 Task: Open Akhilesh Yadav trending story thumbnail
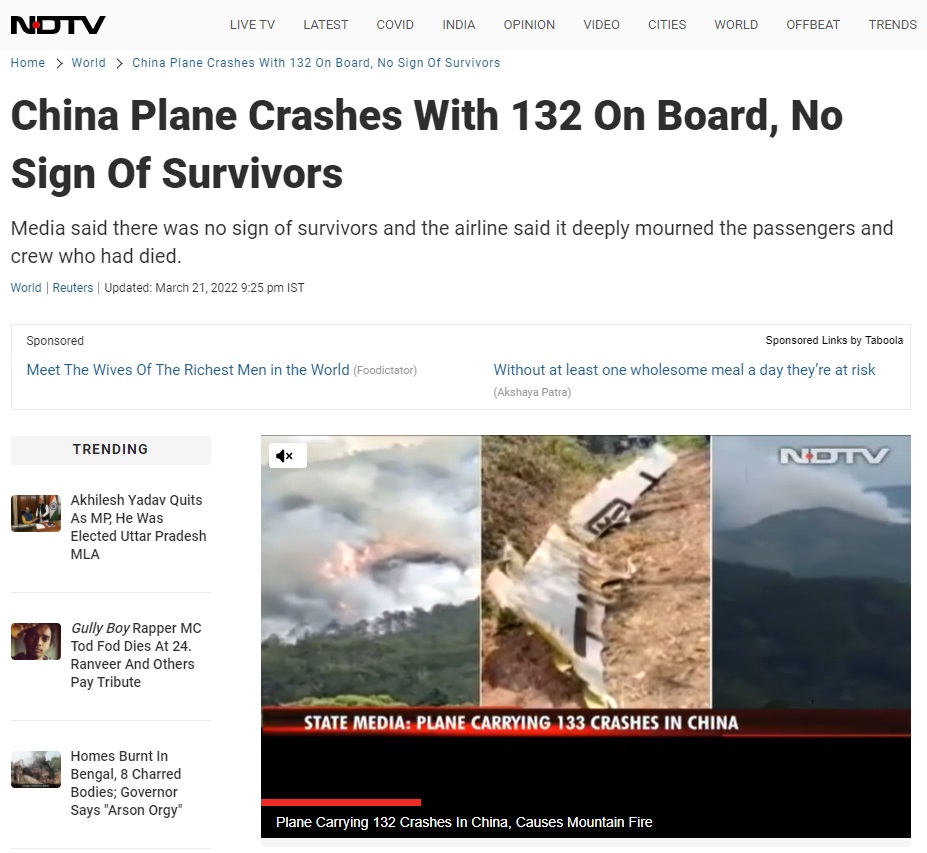[36, 513]
